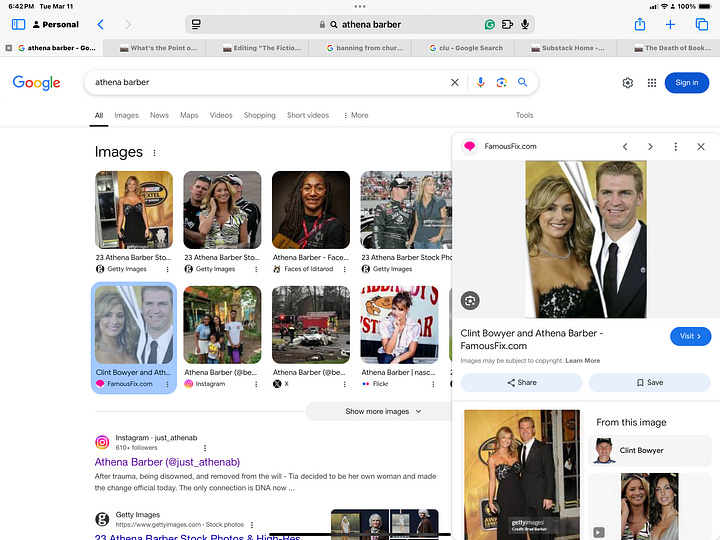Open options for Instagram just_athenab result
The image size is (720, 540).
[205, 448]
